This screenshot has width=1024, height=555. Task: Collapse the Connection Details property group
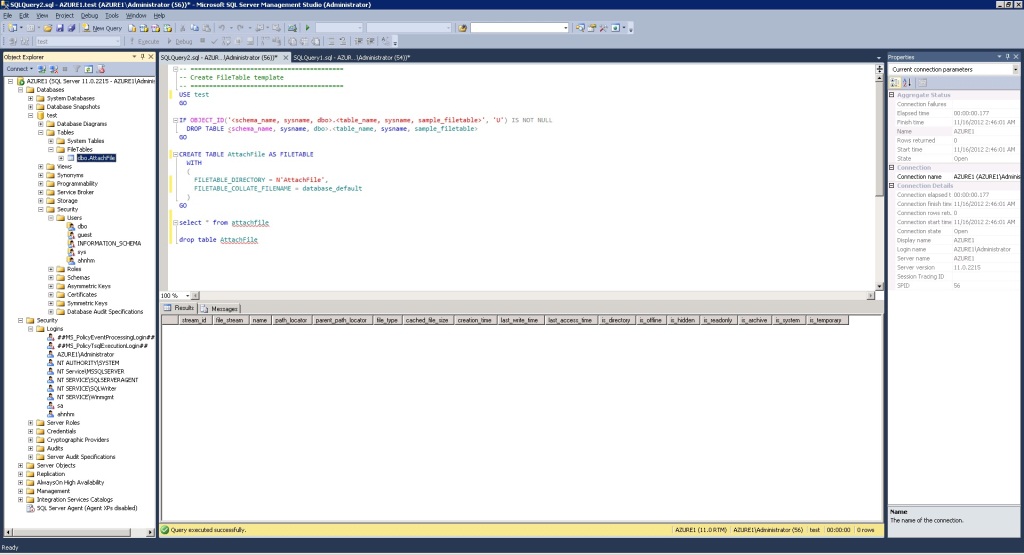coord(892,185)
